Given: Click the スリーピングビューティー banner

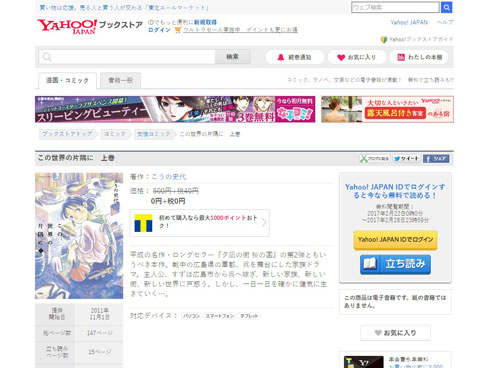Looking at the screenshot, I should (x=175, y=109).
